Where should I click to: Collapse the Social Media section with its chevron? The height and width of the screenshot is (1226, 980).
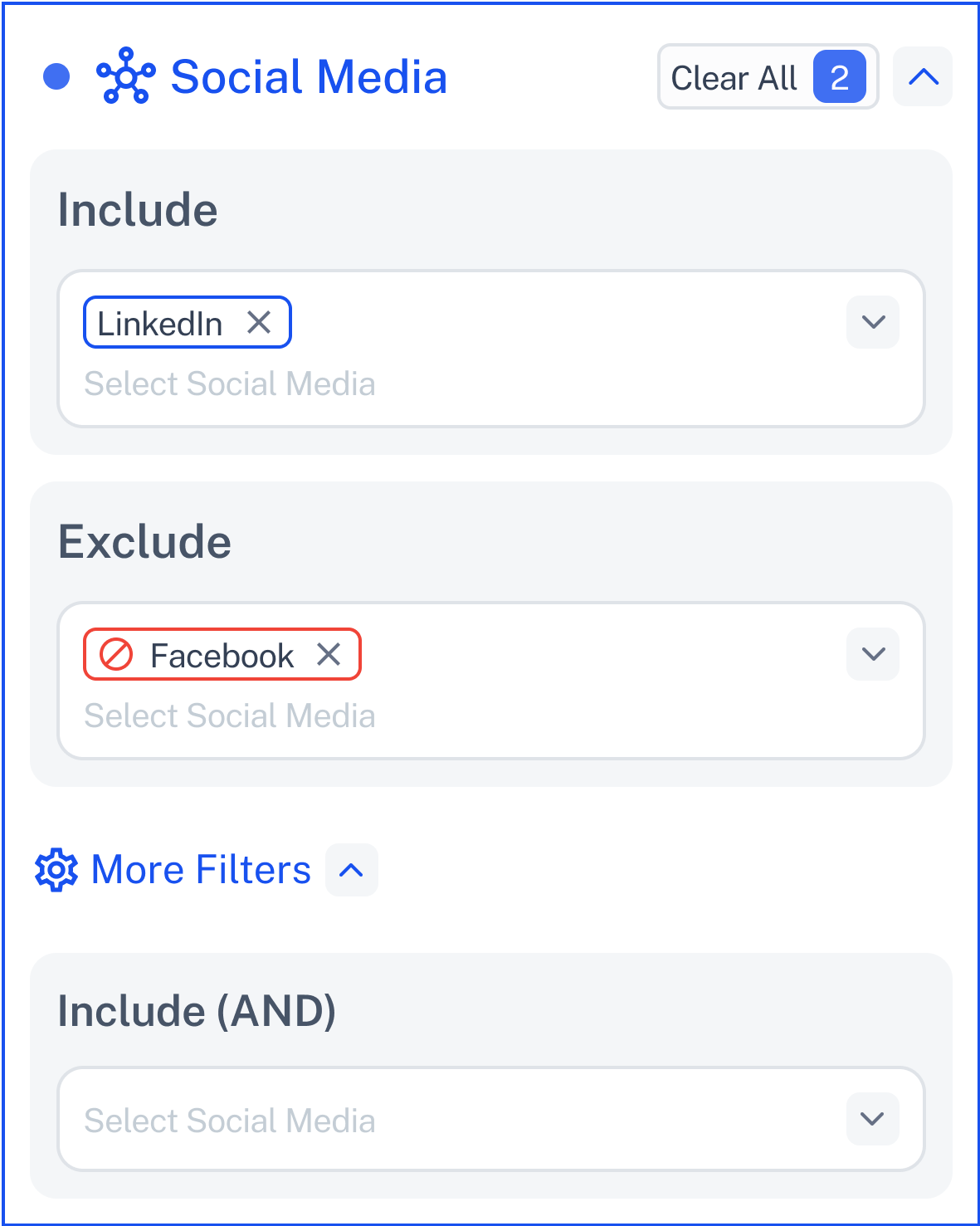click(923, 76)
